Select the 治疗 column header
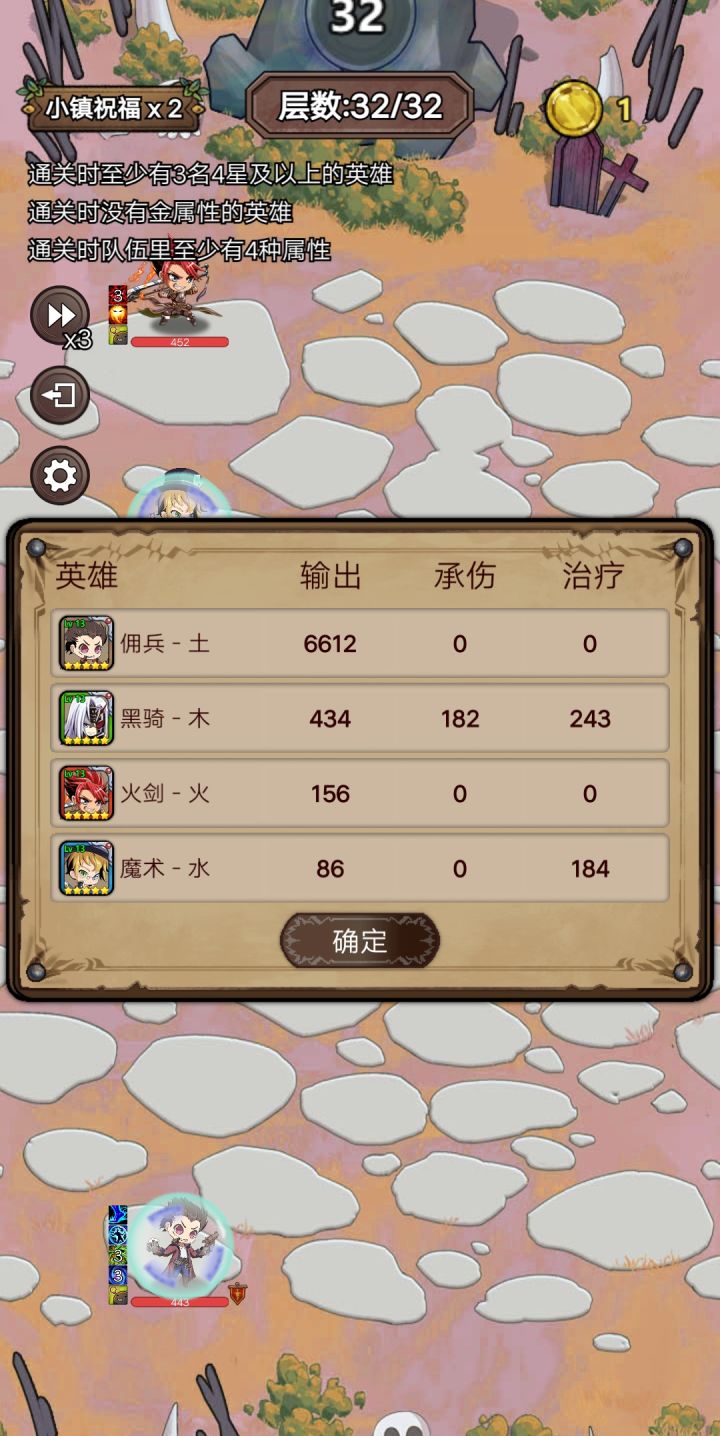This screenshot has width=720, height=1436. 593,575
